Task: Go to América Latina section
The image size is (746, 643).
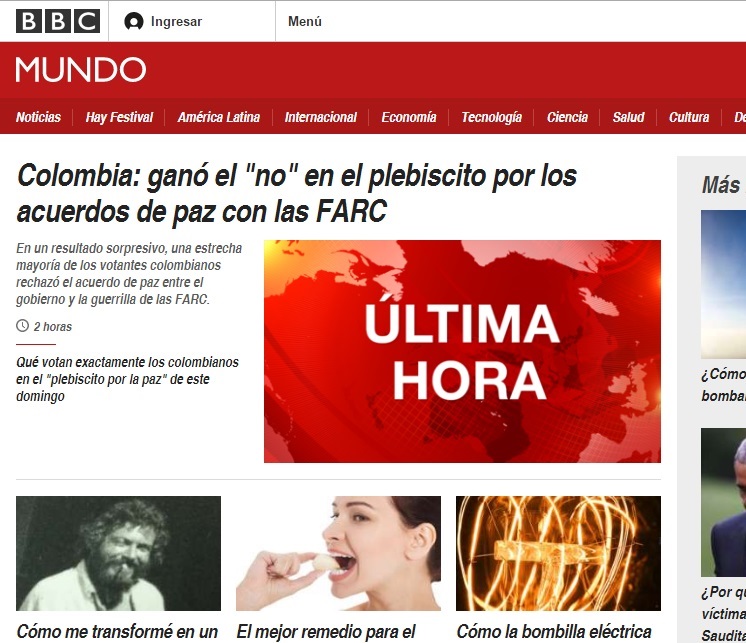Action: 219,117
